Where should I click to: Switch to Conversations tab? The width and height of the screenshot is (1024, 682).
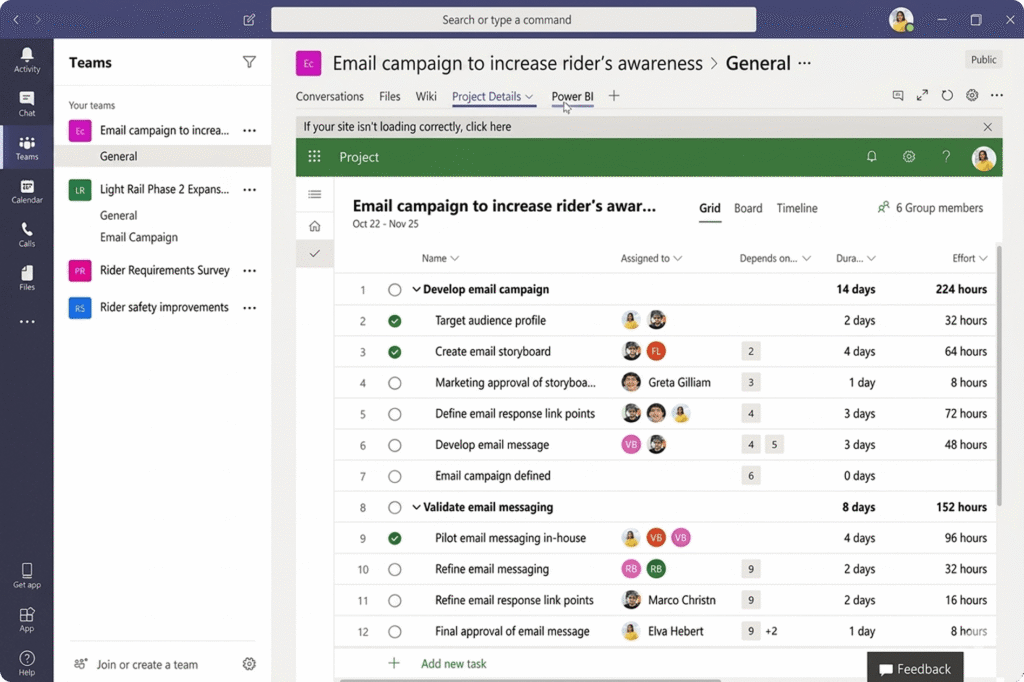coord(330,96)
